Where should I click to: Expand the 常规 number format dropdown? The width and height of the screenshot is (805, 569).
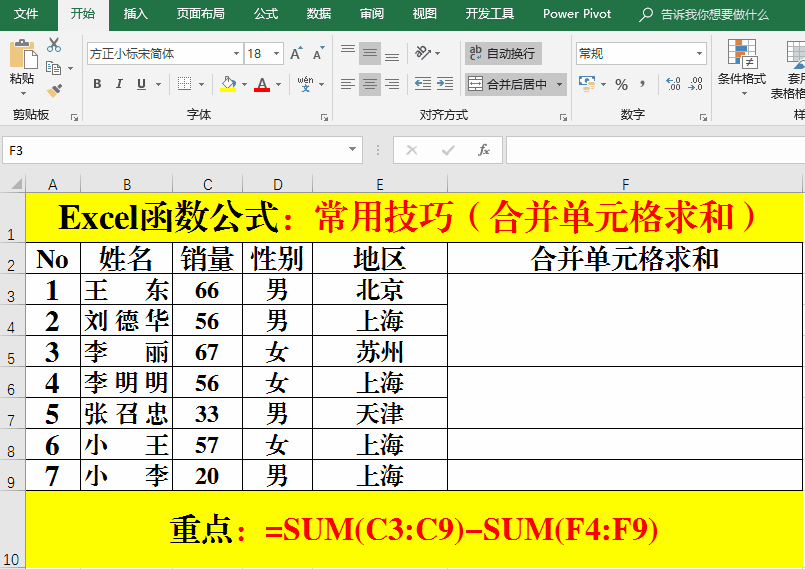point(697,54)
